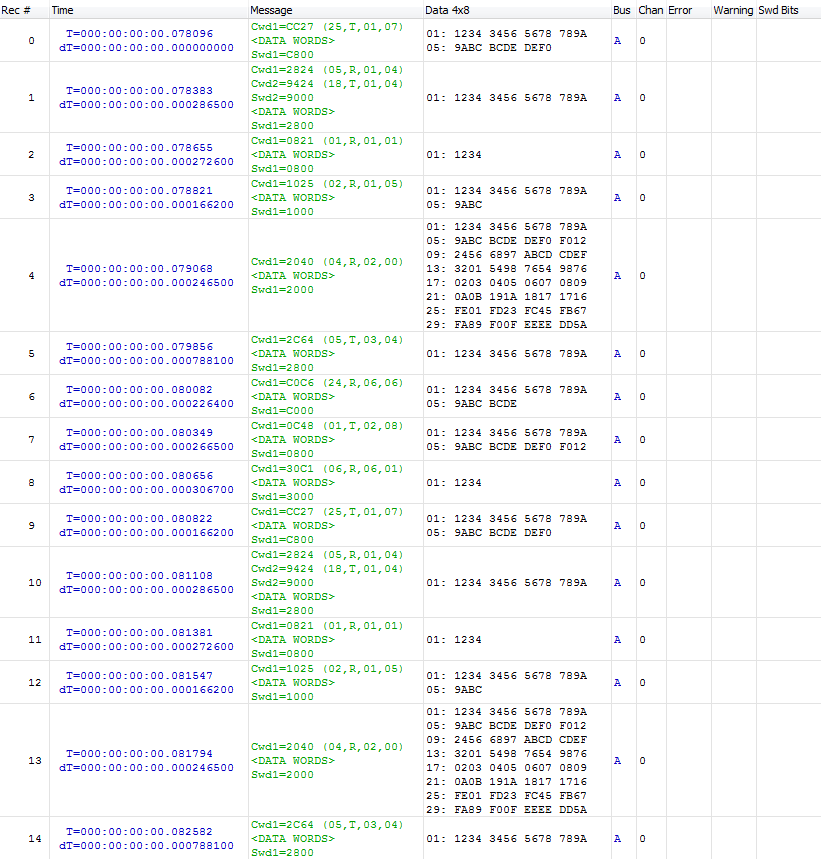Click timestamp T=000:00:00:00.080656
Image resolution: width=821 pixels, height=859 pixels.
click(139, 476)
